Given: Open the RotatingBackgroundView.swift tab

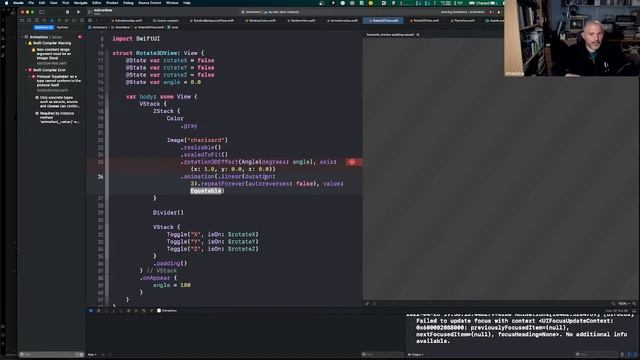Looking at the screenshot, I should [211, 20].
